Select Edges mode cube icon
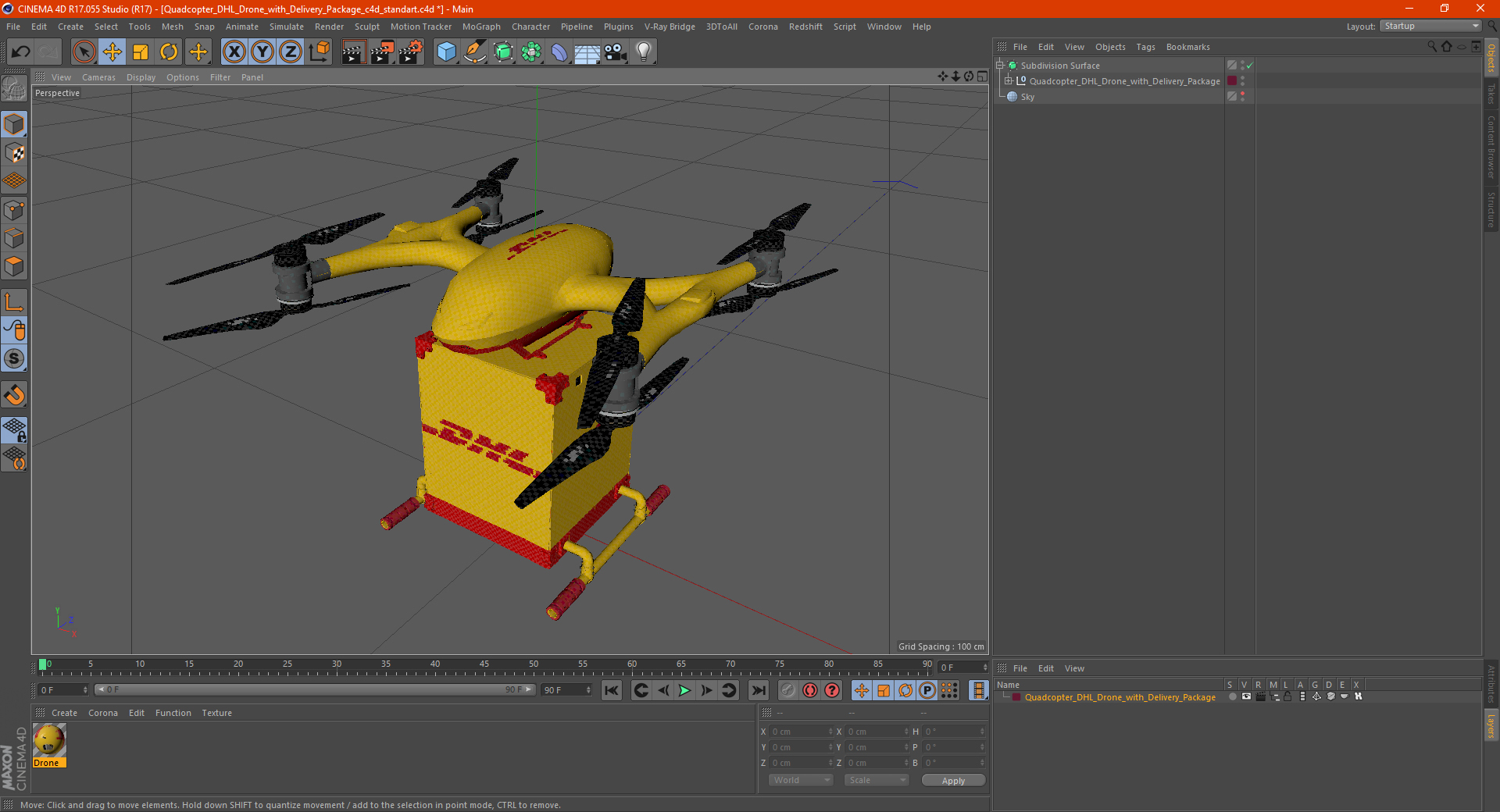Screen dimensions: 1500x812 pos(15,238)
